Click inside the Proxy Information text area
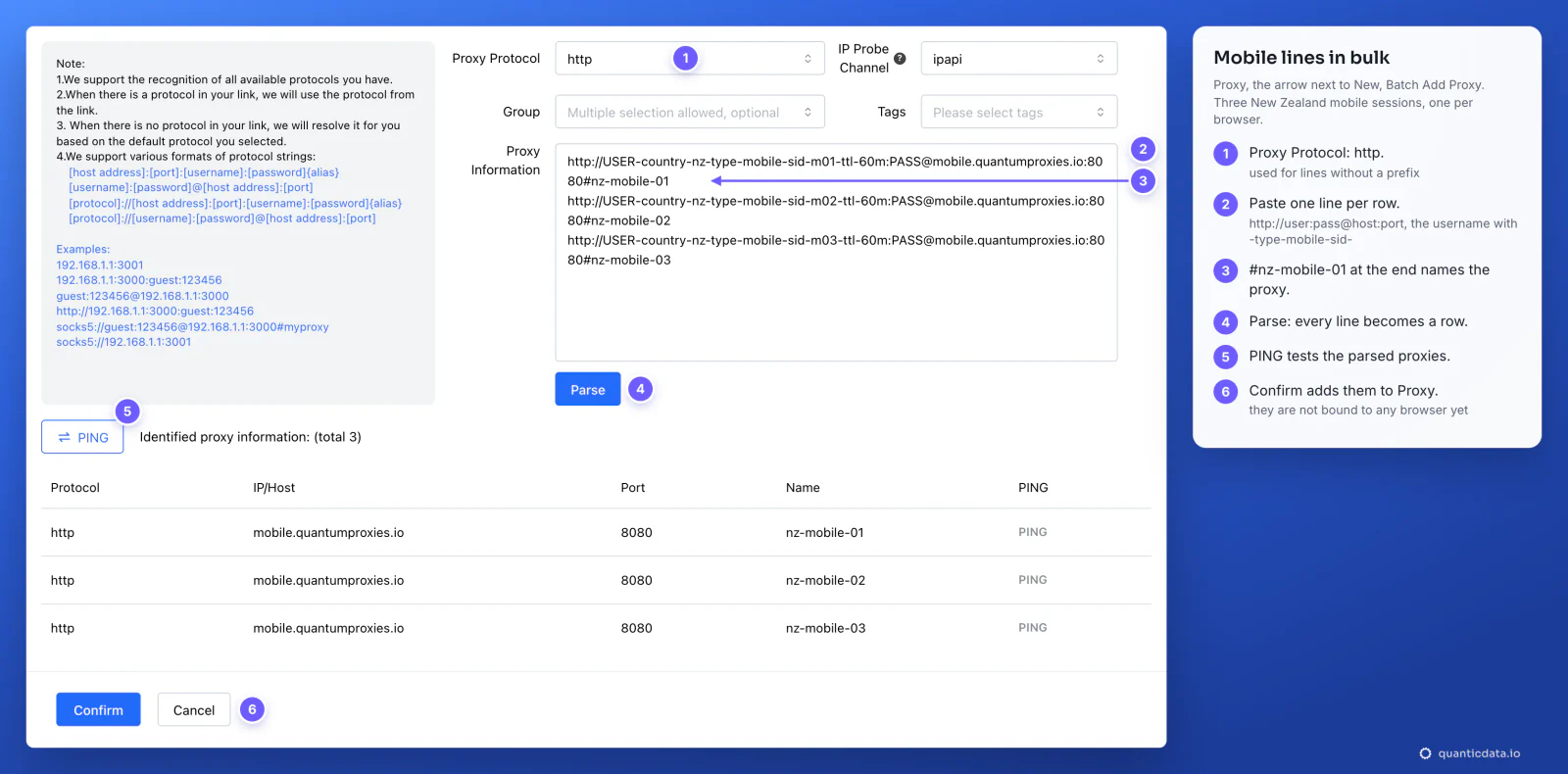The image size is (1568, 774). [836, 253]
